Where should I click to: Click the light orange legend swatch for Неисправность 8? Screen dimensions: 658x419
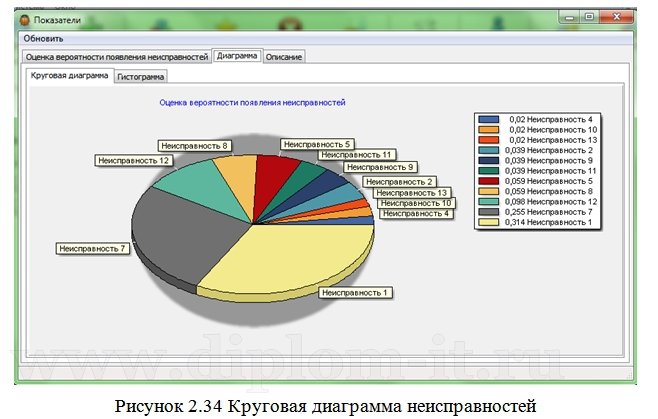489,191
